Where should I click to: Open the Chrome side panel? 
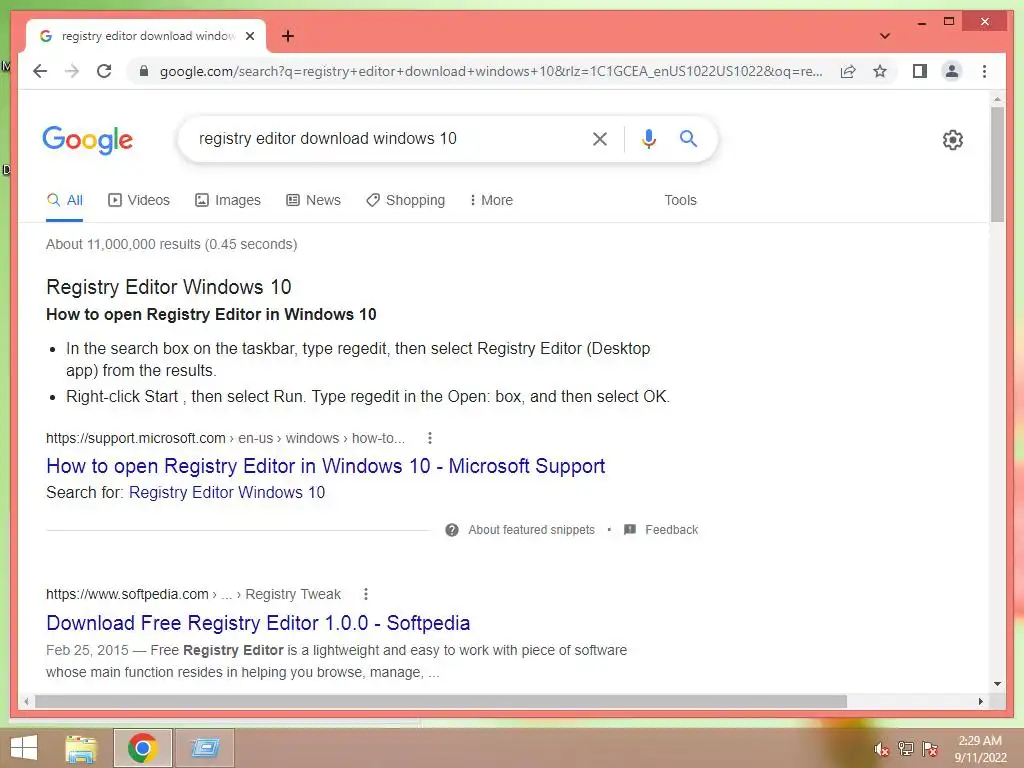[920, 71]
